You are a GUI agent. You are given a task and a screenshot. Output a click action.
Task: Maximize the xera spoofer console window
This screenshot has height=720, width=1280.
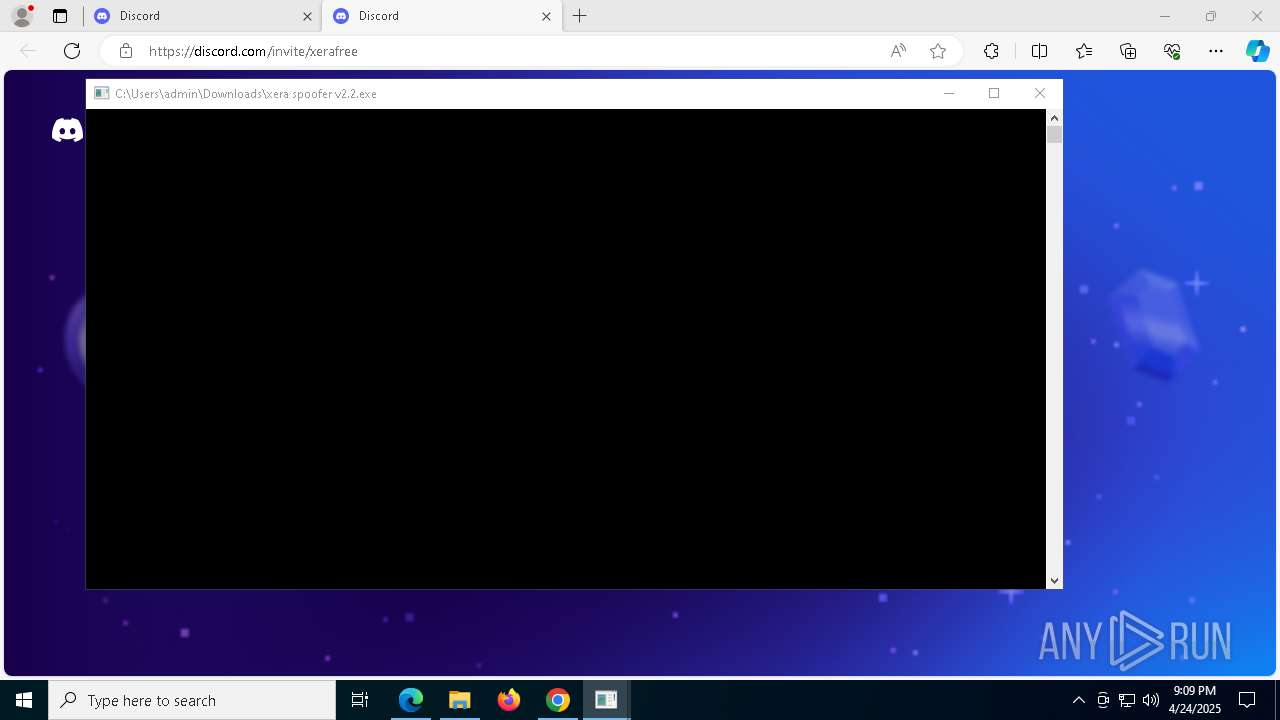pos(994,93)
